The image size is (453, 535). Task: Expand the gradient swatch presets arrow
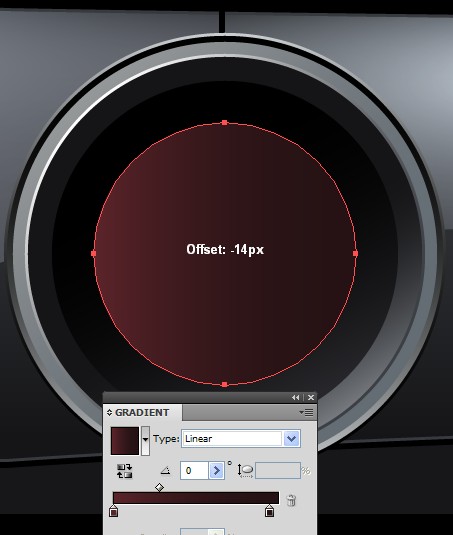145,440
